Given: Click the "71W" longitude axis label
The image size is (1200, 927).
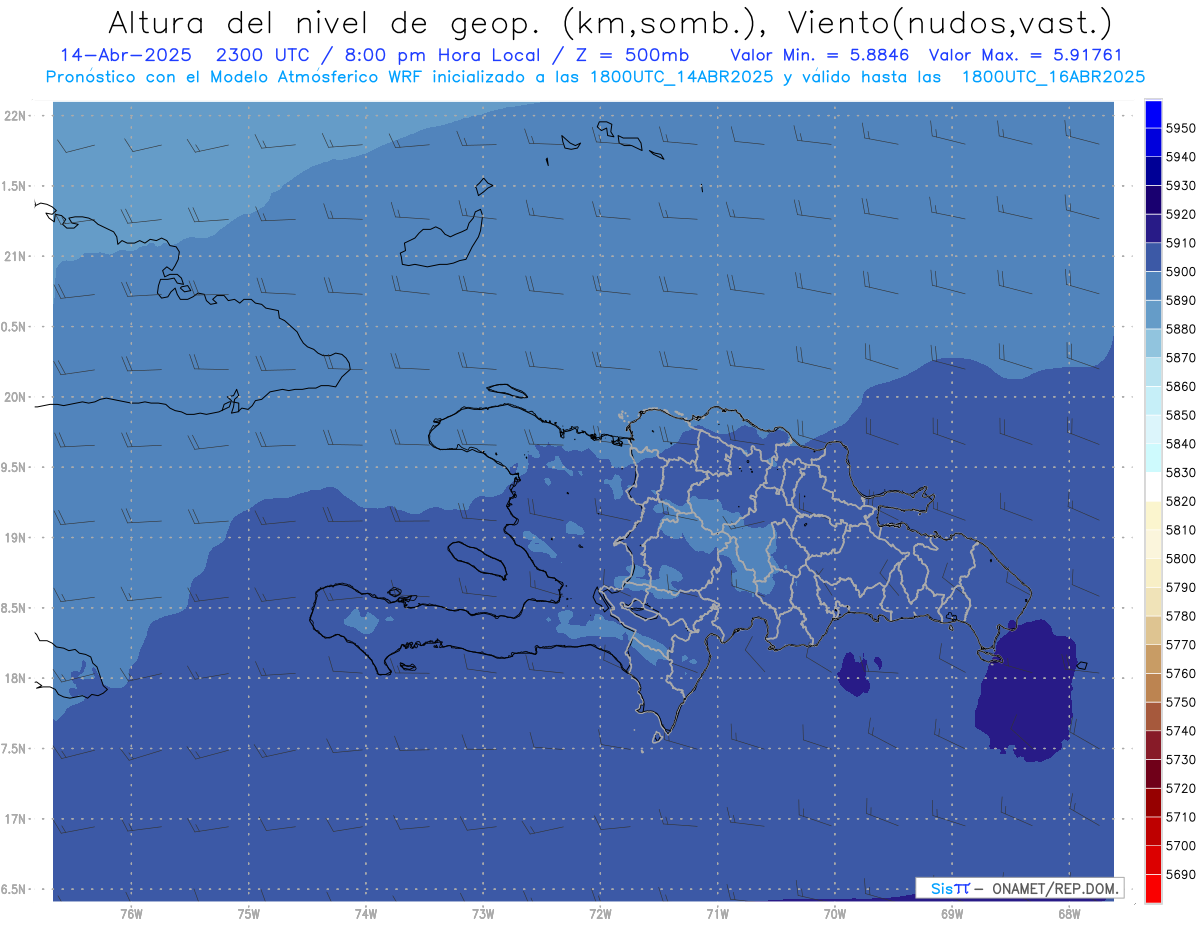Looking at the screenshot, I should pyautogui.click(x=717, y=913).
